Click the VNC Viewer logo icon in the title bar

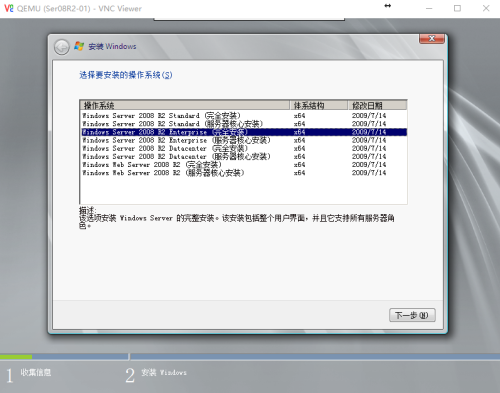pos(9,8)
